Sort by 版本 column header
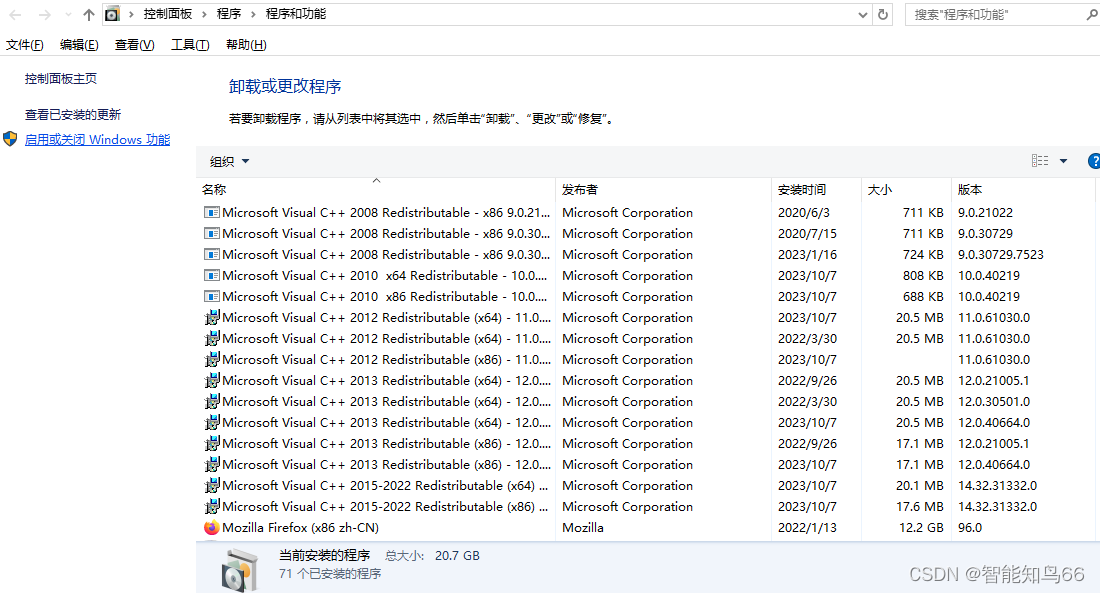This screenshot has height=593, width=1100. pyautogui.click(x=1024, y=189)
